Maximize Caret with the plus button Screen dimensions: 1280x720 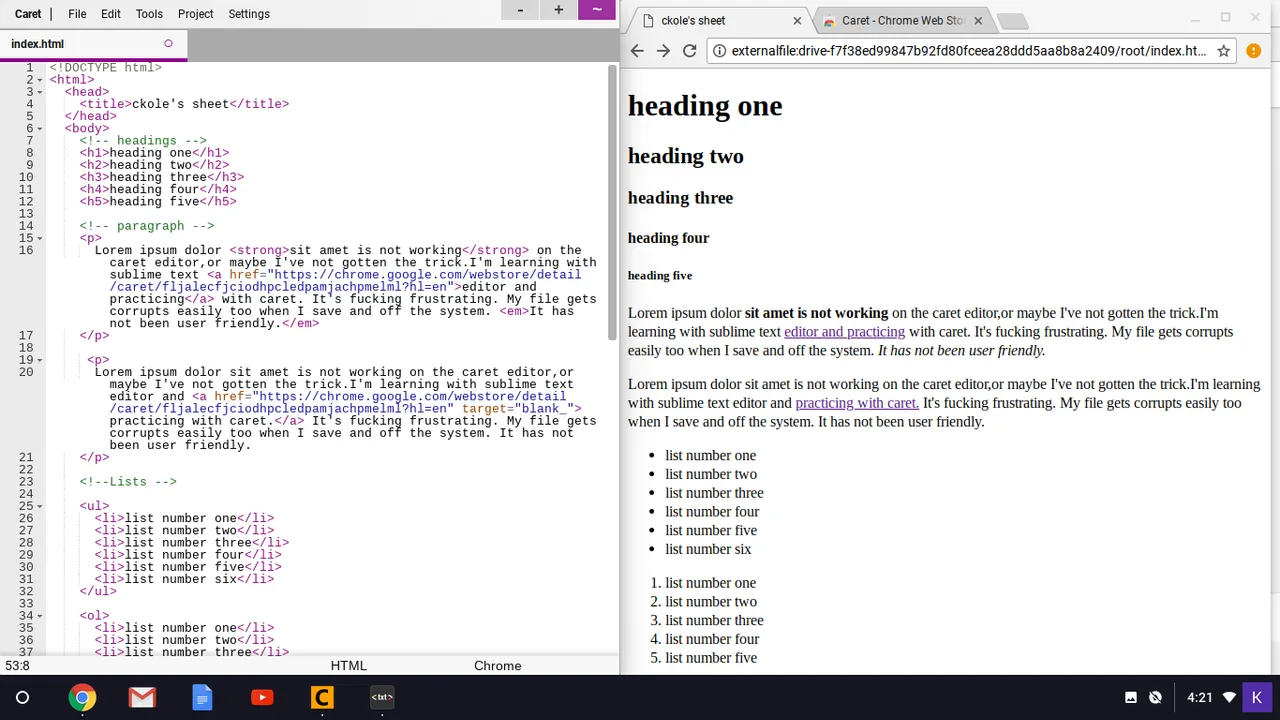point(558,10)
